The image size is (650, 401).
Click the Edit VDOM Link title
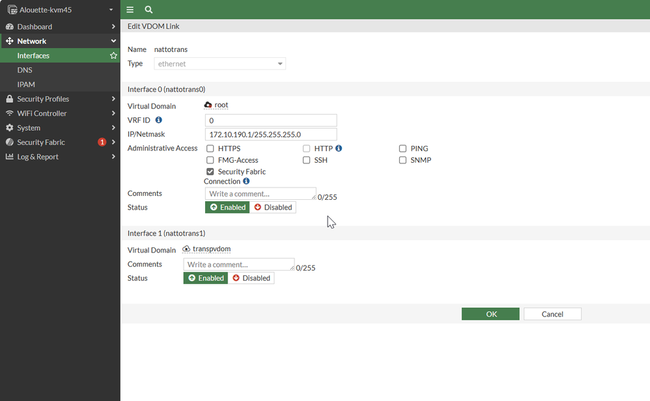coord(153,26)
